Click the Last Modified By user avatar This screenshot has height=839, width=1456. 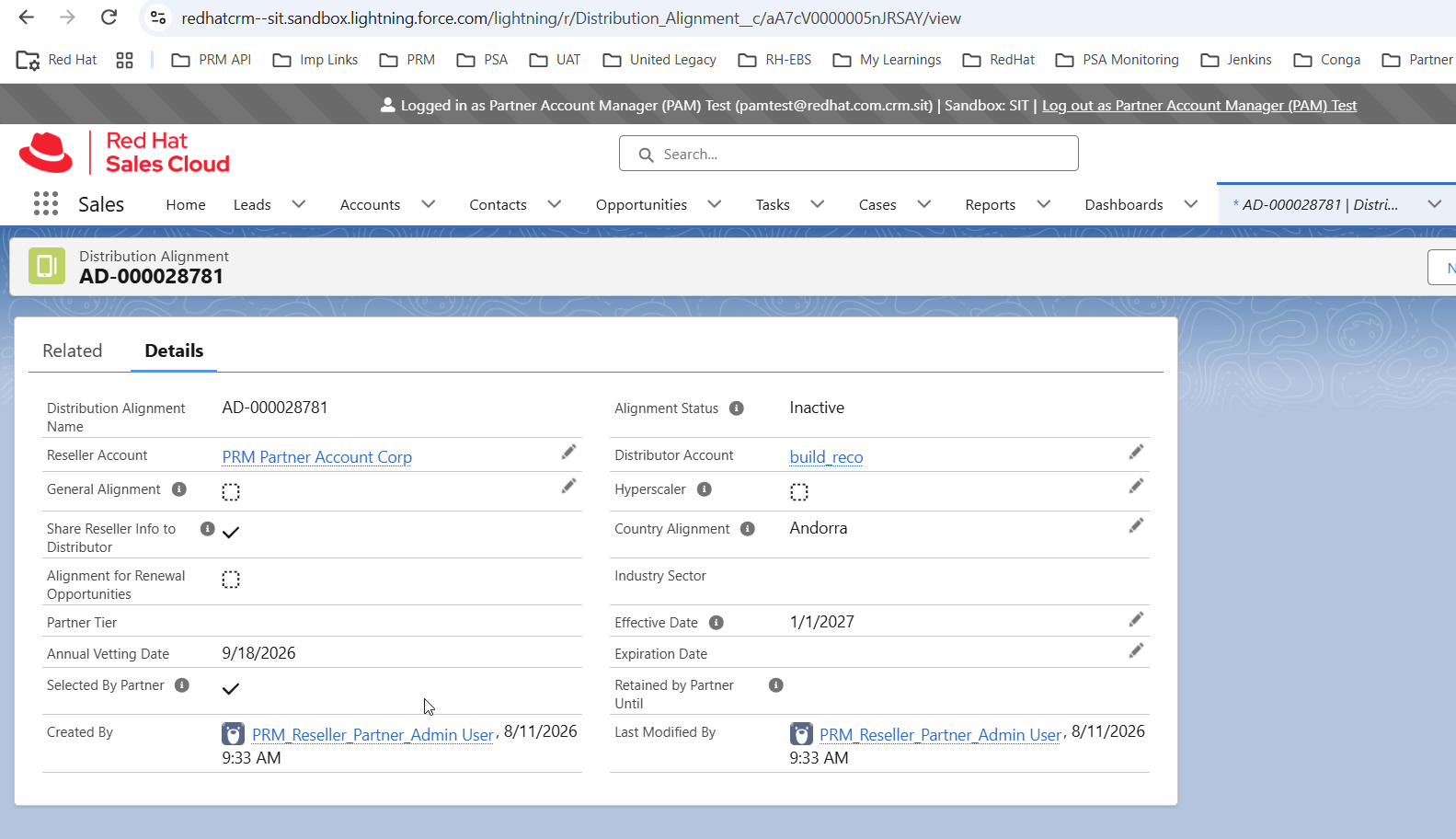click(x=802, y=734)
